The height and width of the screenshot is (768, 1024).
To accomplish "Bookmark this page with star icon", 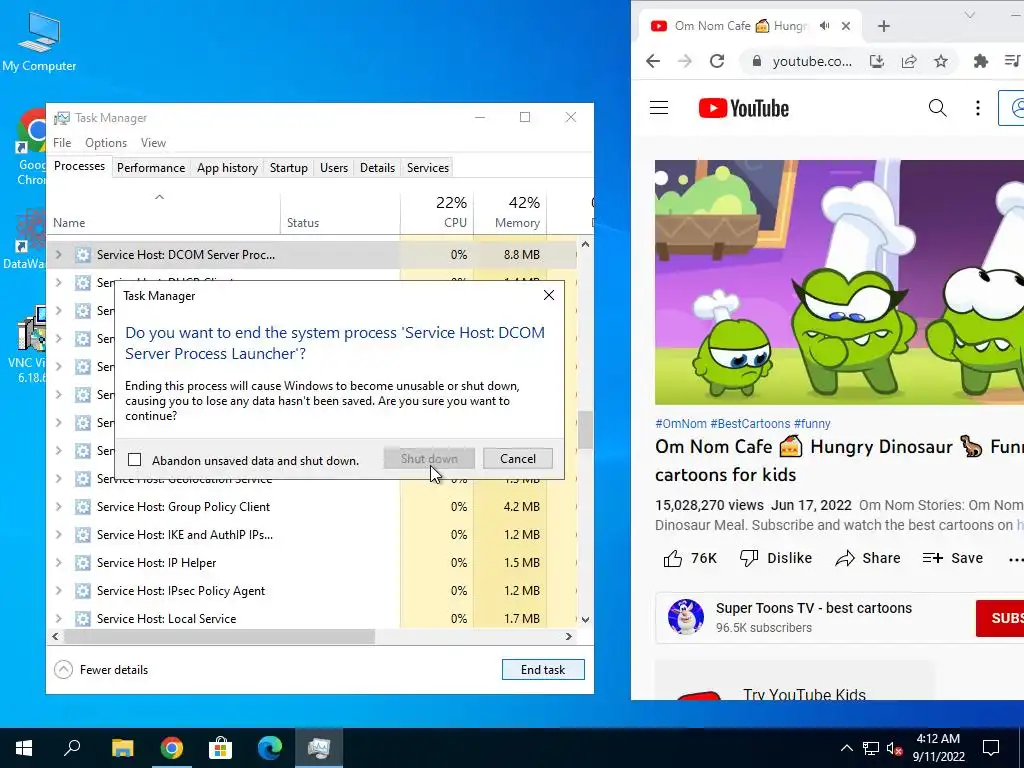I will [940, 61].
